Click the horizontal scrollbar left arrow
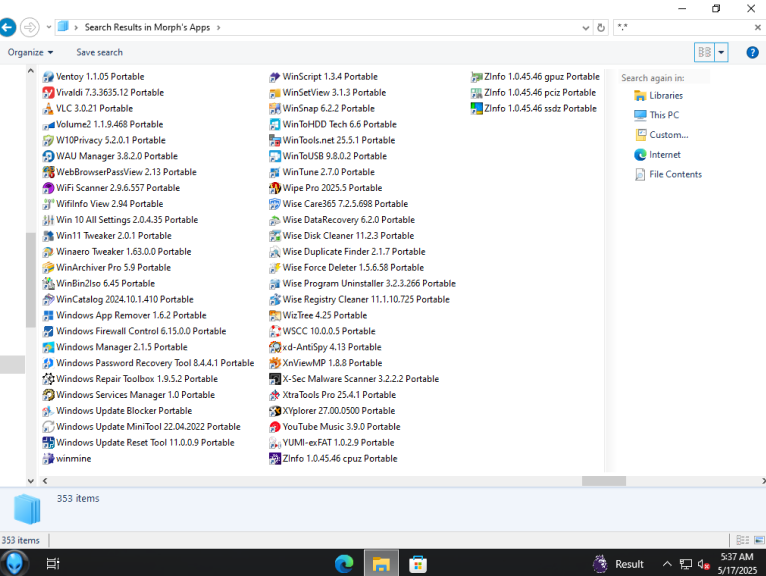766x576 pixels. (x=45, y=481)
